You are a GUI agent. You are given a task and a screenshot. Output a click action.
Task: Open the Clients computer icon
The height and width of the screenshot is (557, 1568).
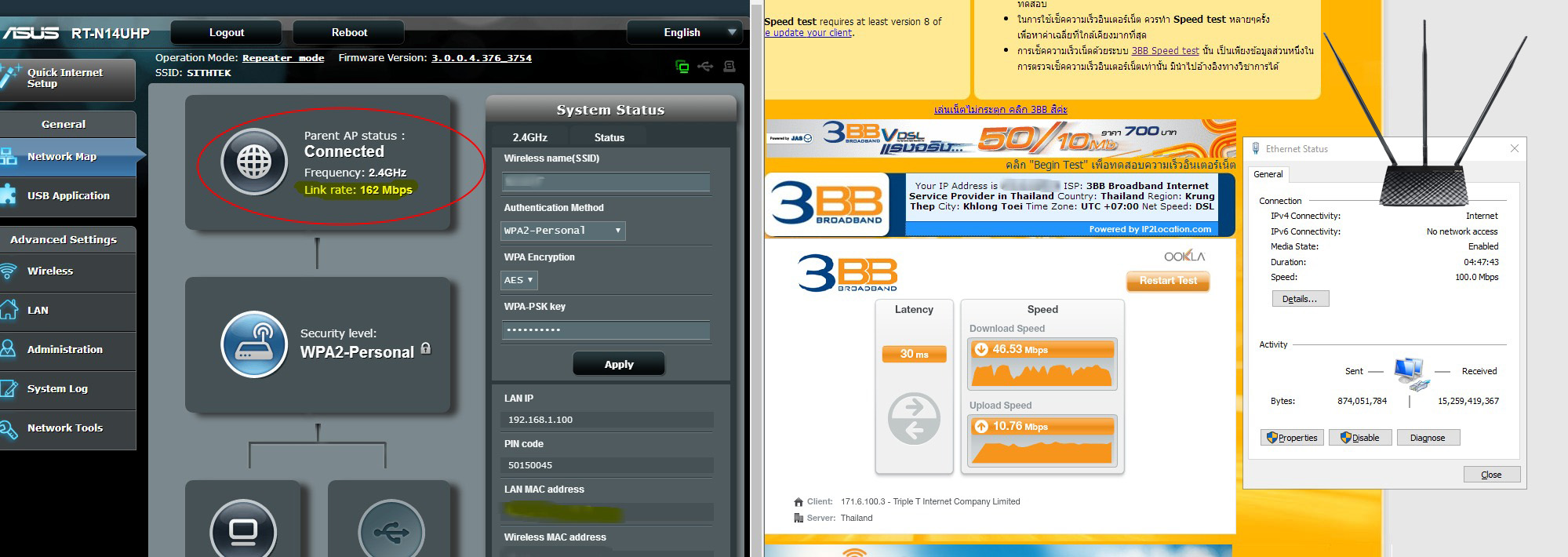243,530
